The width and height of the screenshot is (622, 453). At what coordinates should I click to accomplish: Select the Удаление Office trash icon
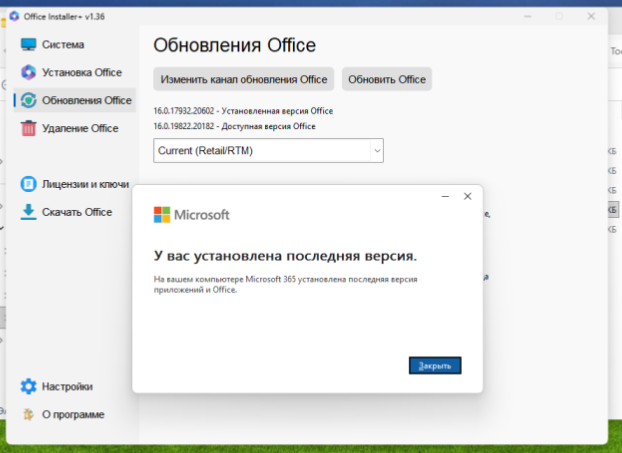pos(28,128)
